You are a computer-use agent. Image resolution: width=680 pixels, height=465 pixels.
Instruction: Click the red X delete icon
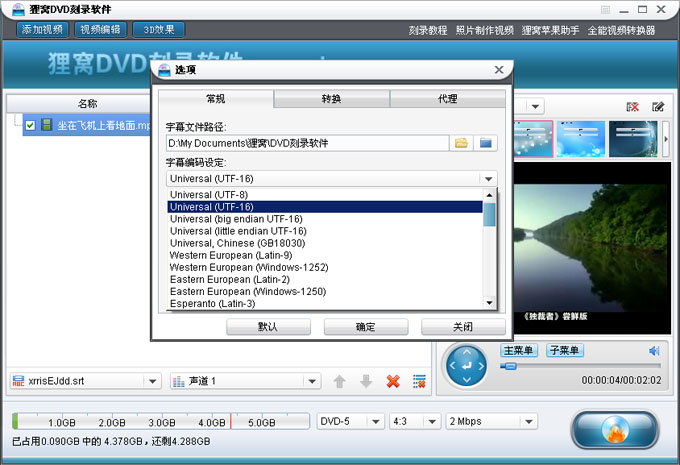point(393,381)
